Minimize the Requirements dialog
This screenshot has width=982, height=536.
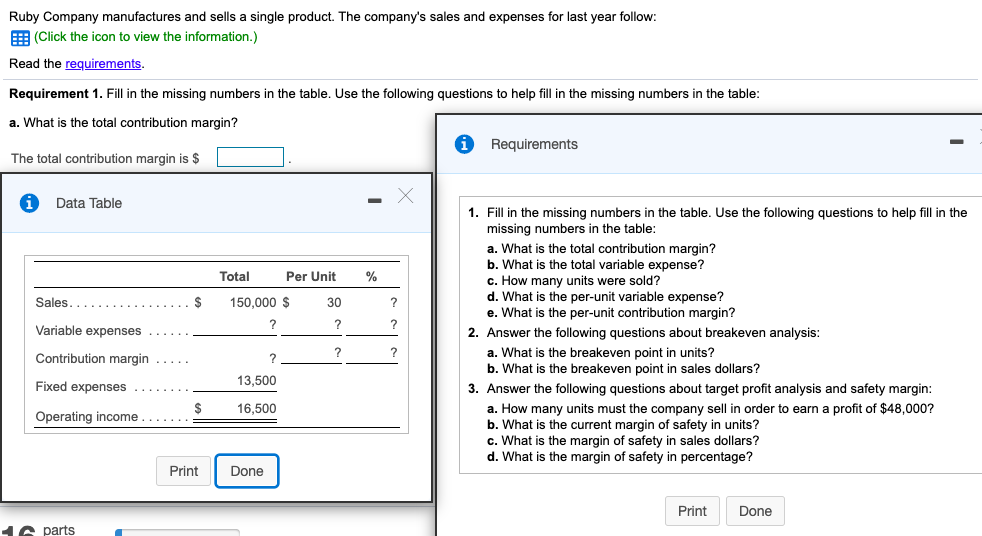click(956, 142)
